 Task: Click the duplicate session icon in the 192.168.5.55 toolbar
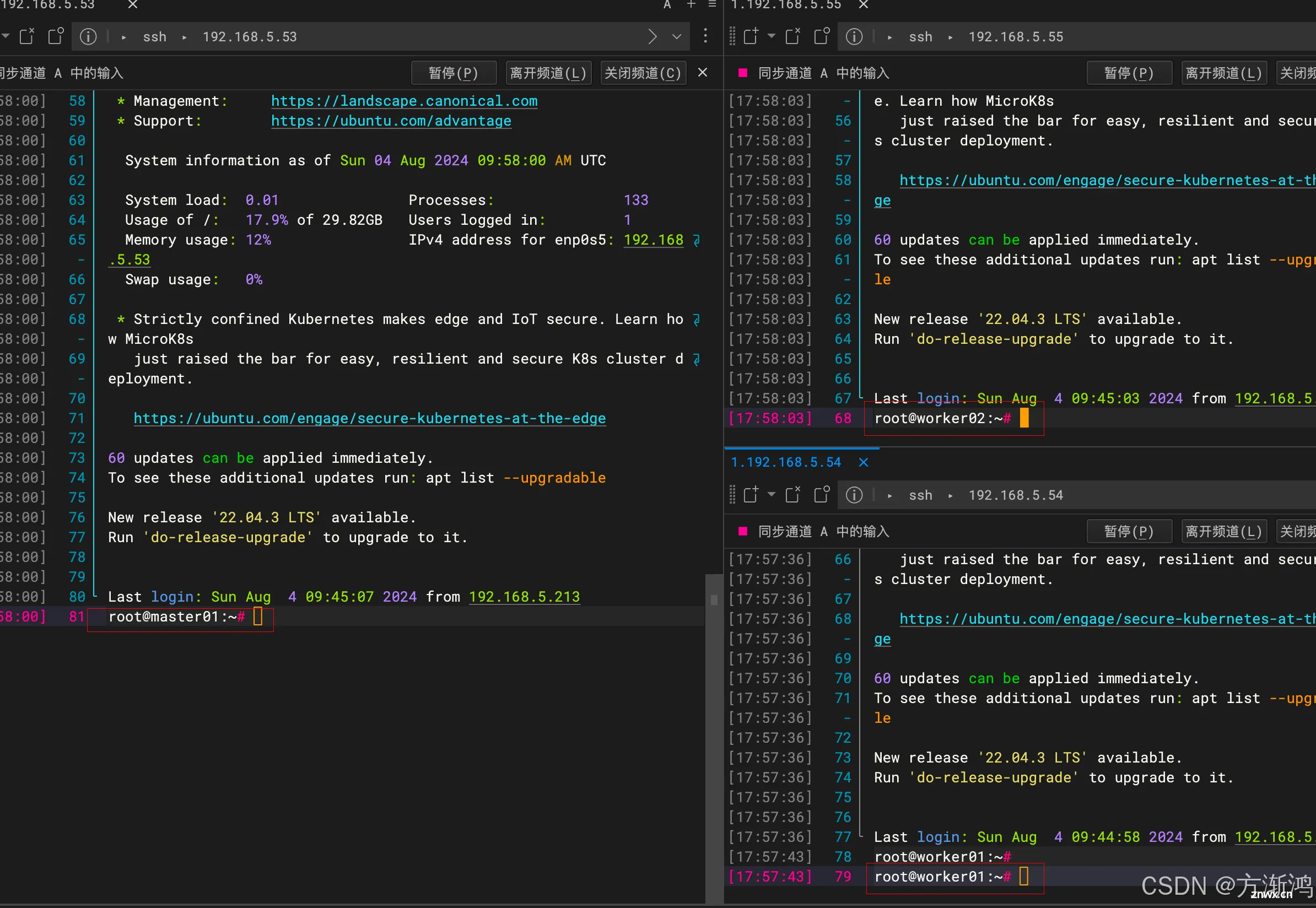[822, 36]
